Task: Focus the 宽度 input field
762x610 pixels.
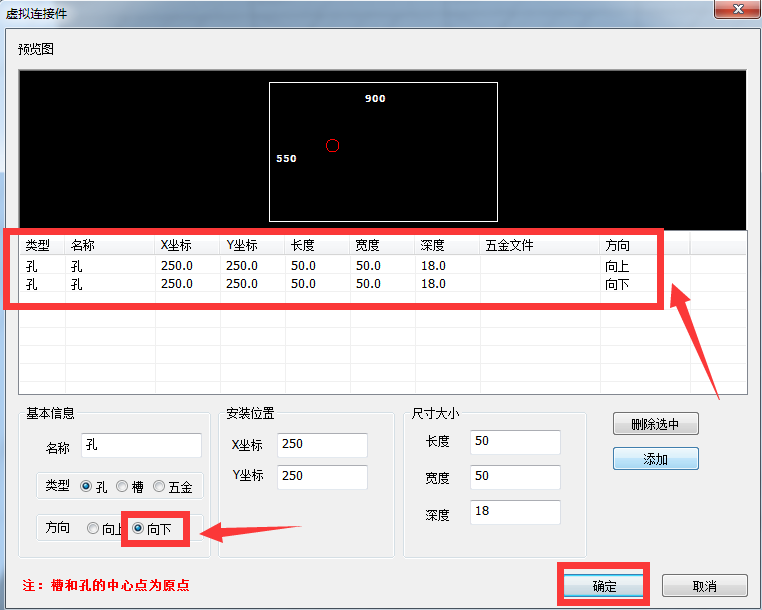Action: coord(515,477)
